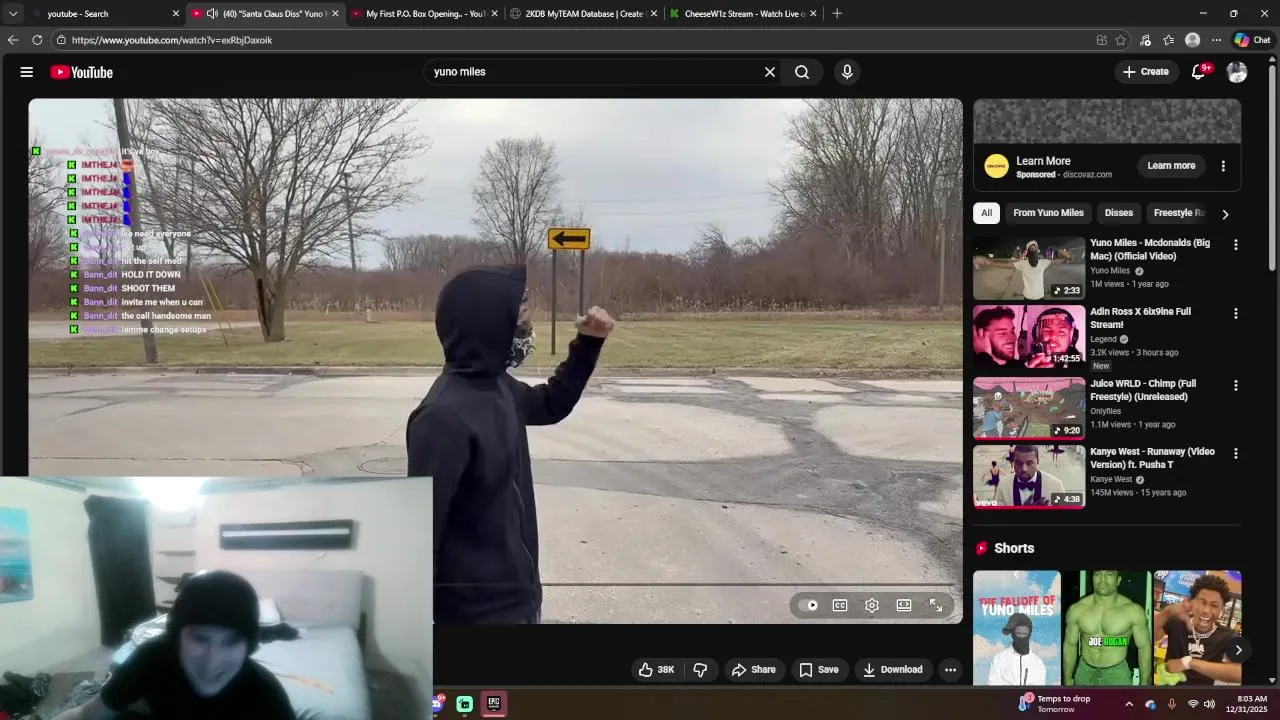Viewport: 1280px width, 720px height.
Task: Open the Kanye West Runaway thumbnail
Action: (x=1029, y=477)
